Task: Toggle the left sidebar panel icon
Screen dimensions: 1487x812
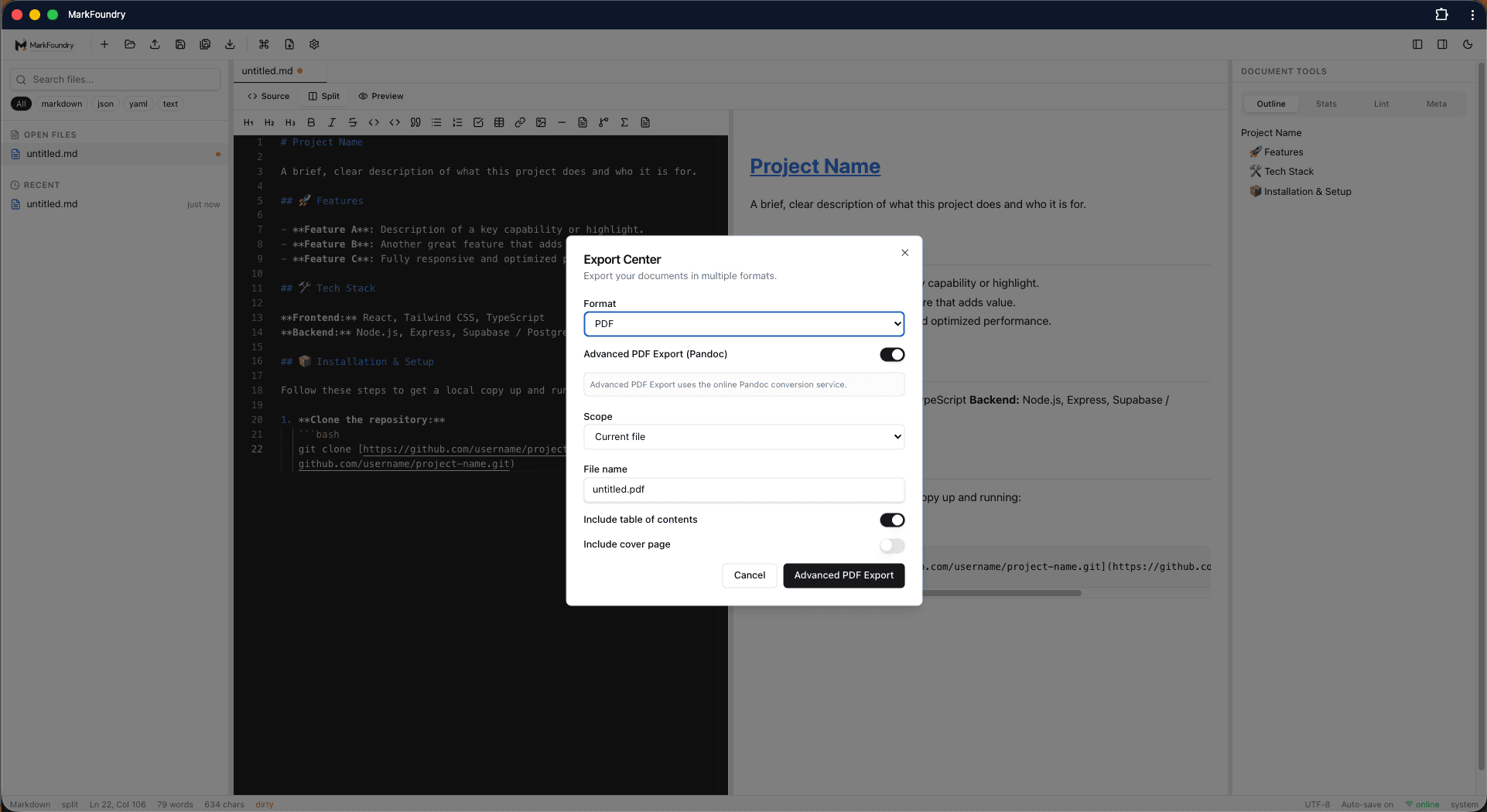Action: (x=1417, y=45)
